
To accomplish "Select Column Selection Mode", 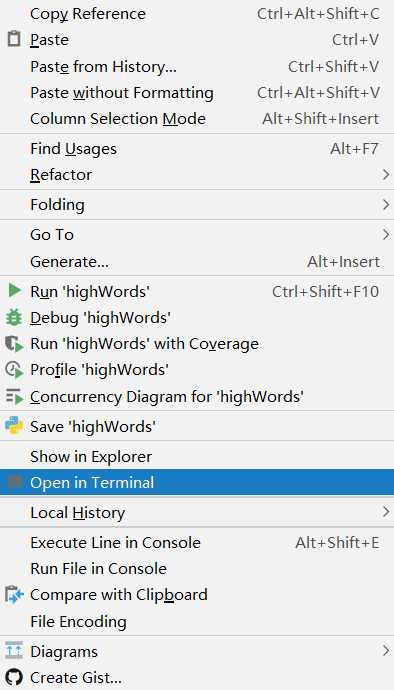I will click(197, 119).
